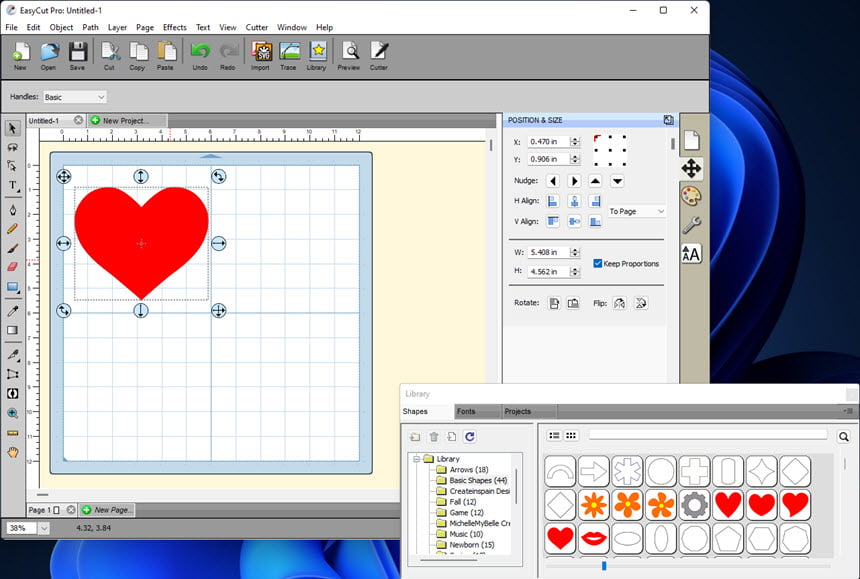
Task: Click the Library refresh icon
Action: pos(469,437)
